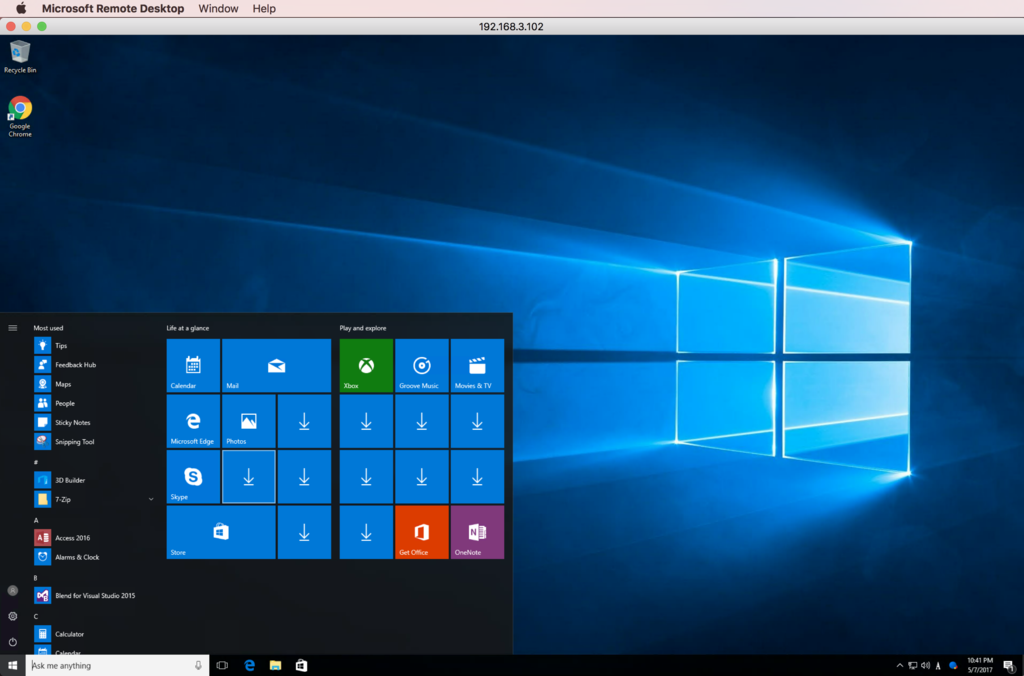Jump to the letter A header

point(36,520)
